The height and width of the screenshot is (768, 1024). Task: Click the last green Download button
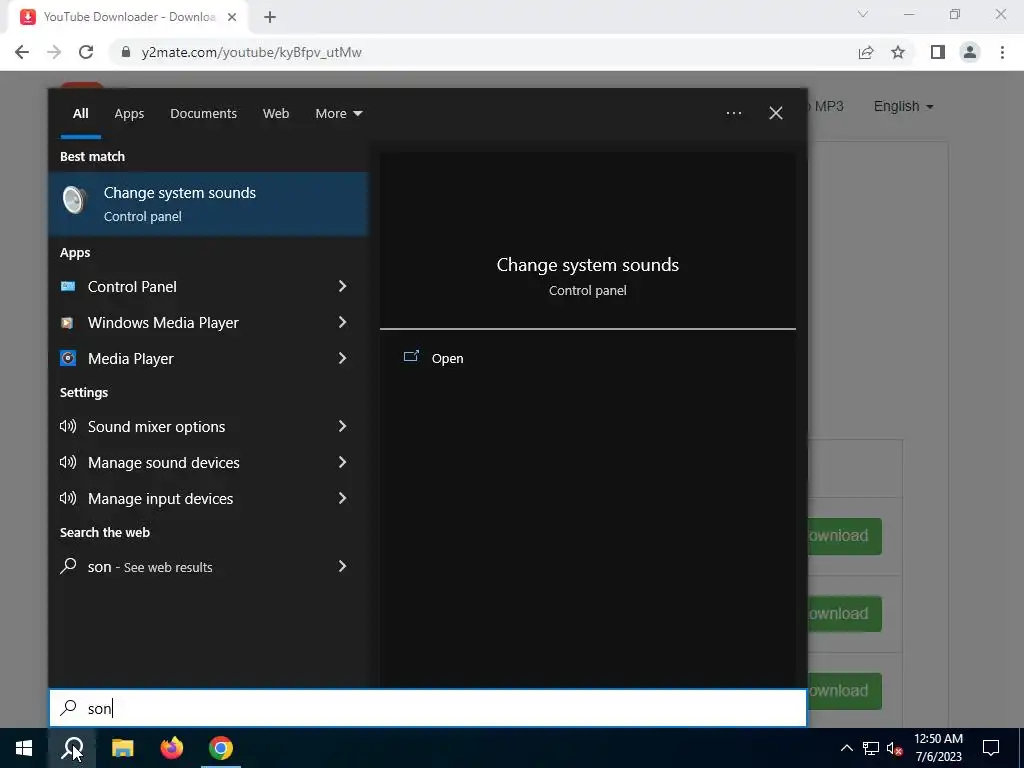coord(845,691)
